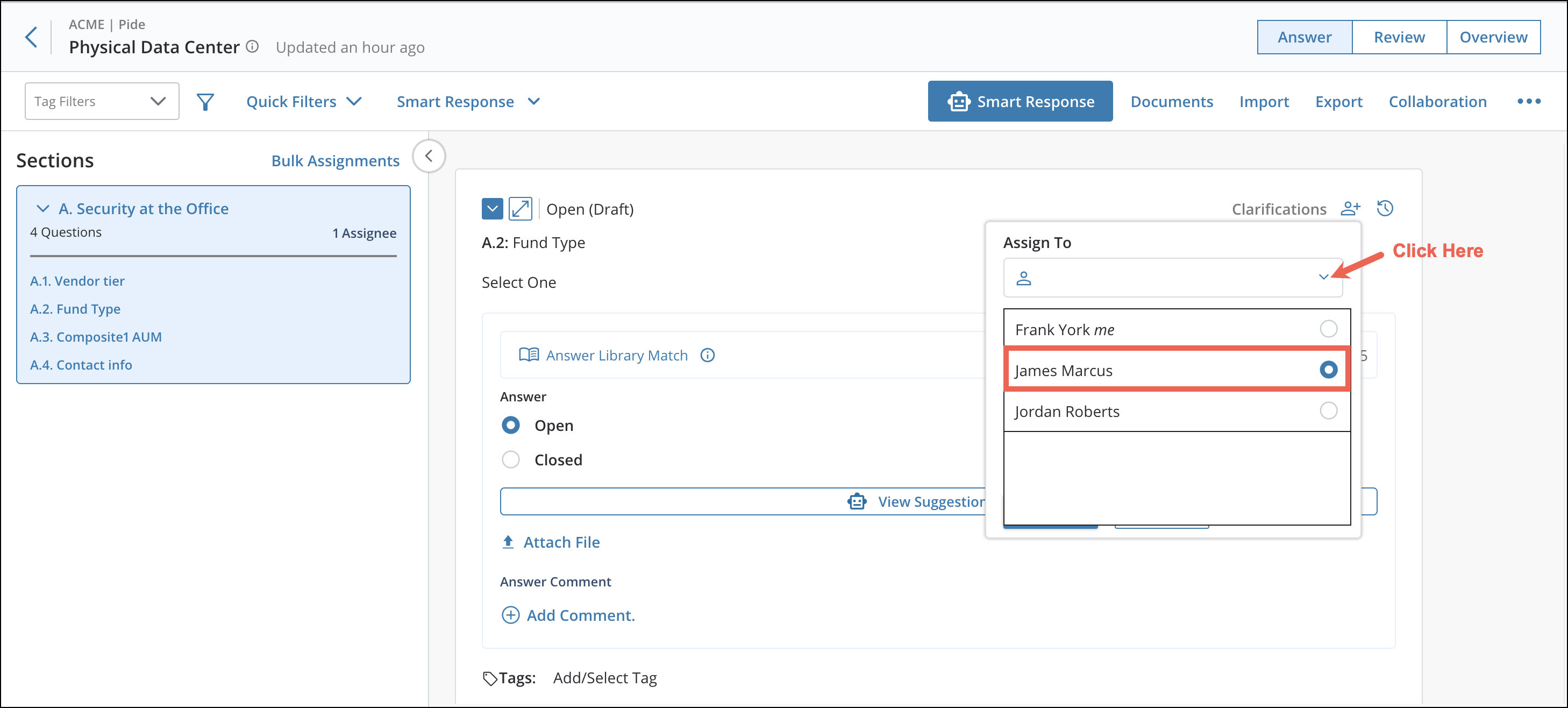The height and width of the screenshot is (708, 1568).
Task: Choose the Open answer radio option
Action: coord(510,425)
